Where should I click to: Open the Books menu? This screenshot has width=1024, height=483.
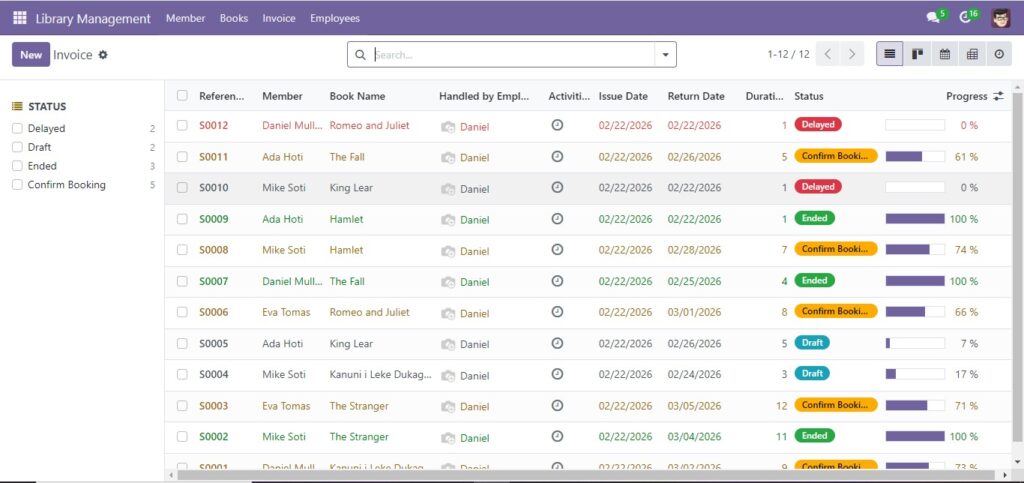234,18
